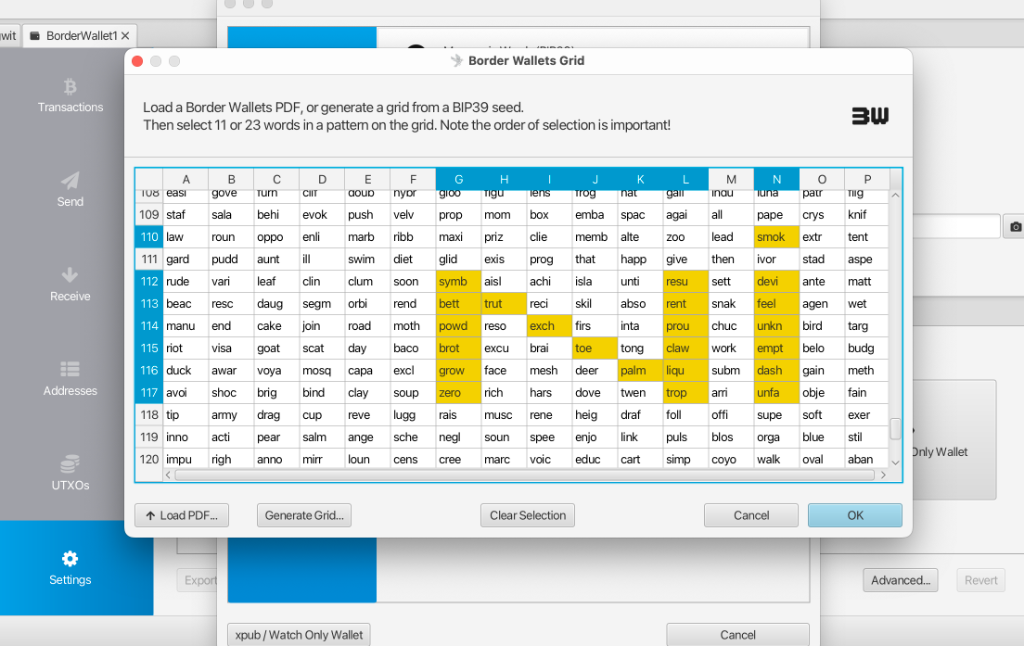Click the BW logo in dialog
1024x646 pixels.
(x=870, y=116)
